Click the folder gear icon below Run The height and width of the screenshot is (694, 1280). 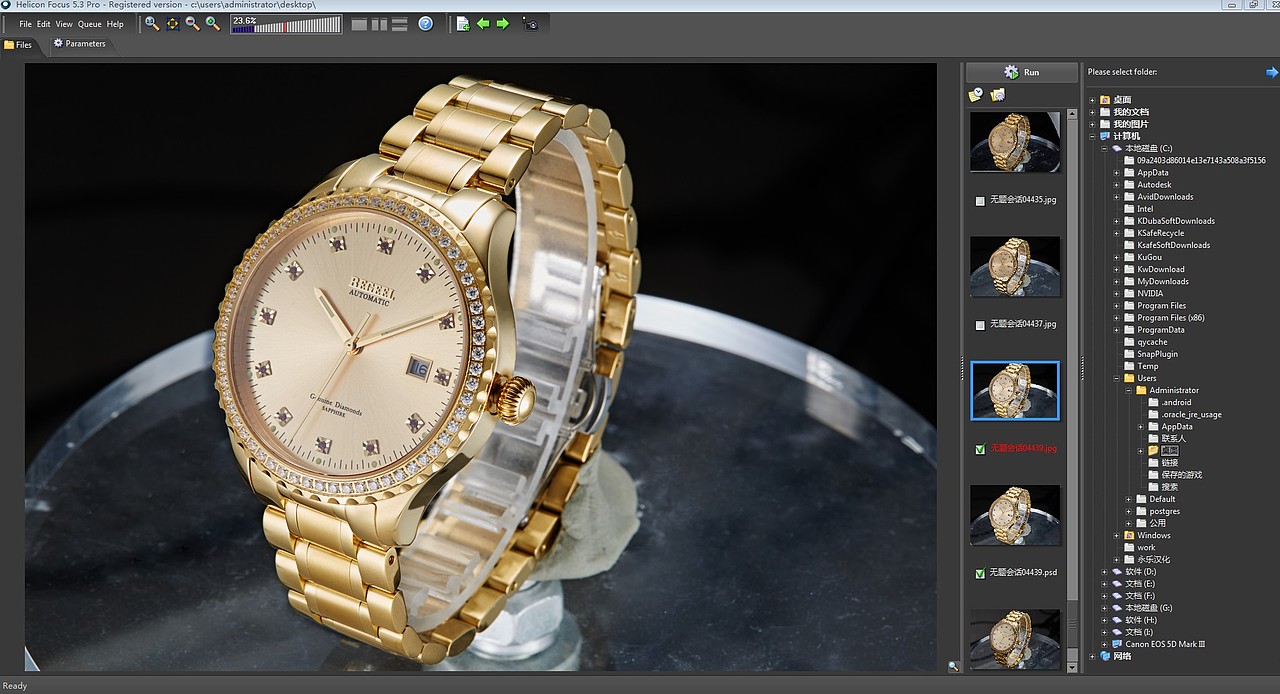coord(997,95)
